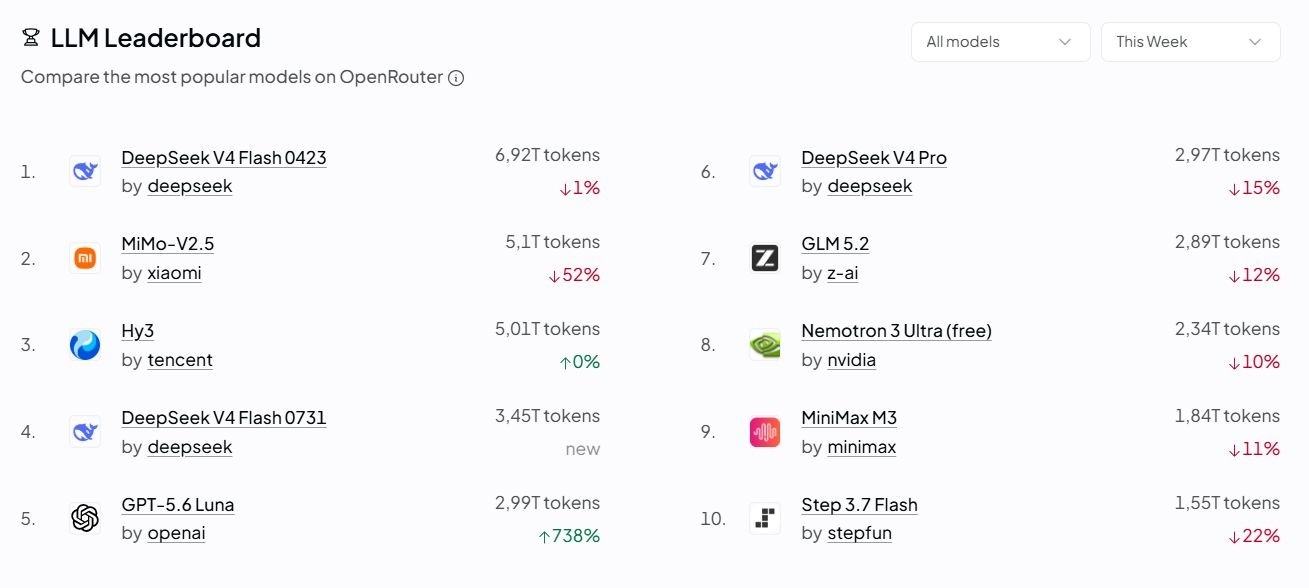Open the DeepSeek V4 Flash 0731 link
Screen dimensions: 1309x588
coord(224,418)
